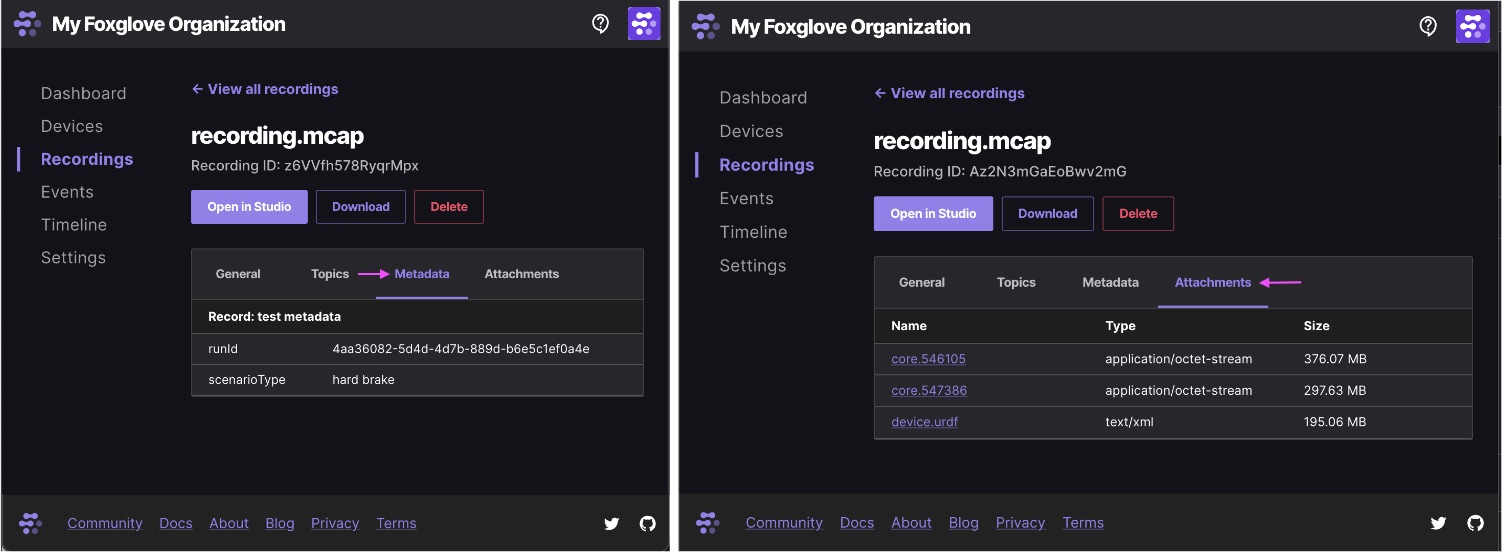Open About link in left window footer
1502x552 pixels.
point(229,523)
